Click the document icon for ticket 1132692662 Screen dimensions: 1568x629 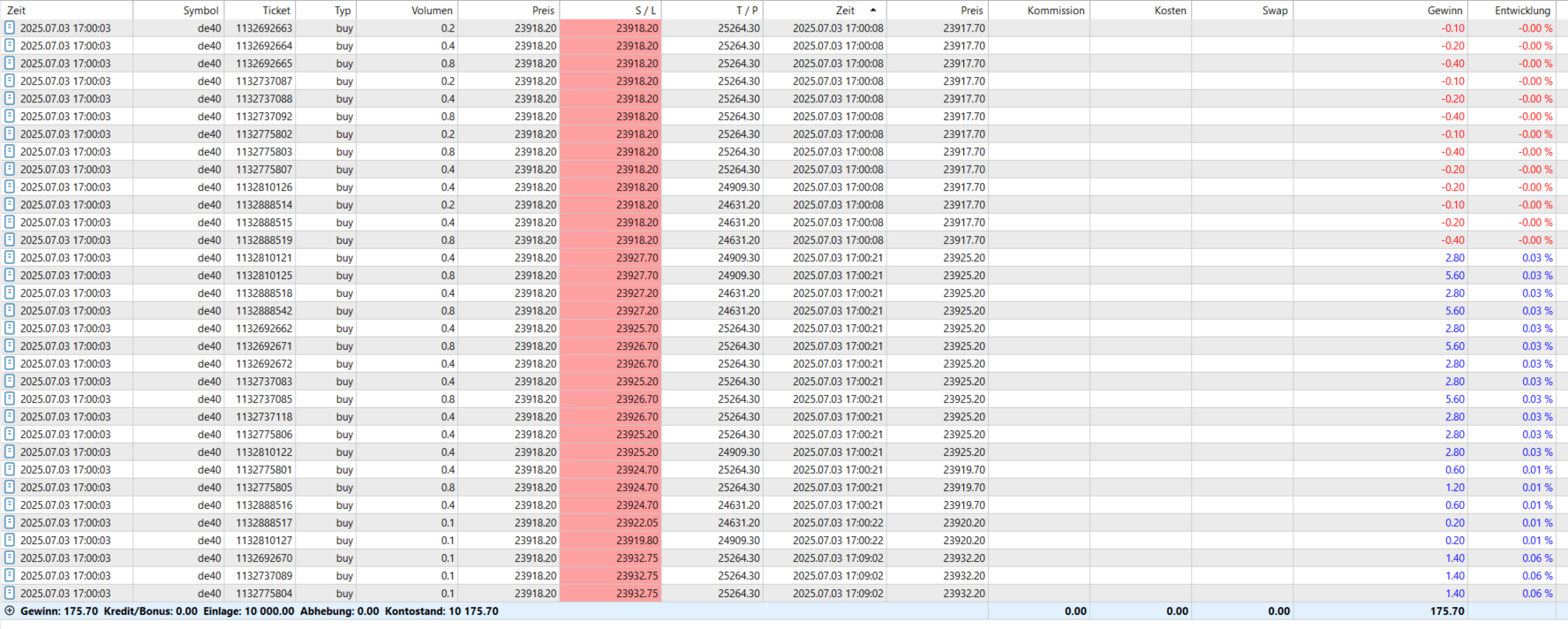10,328
